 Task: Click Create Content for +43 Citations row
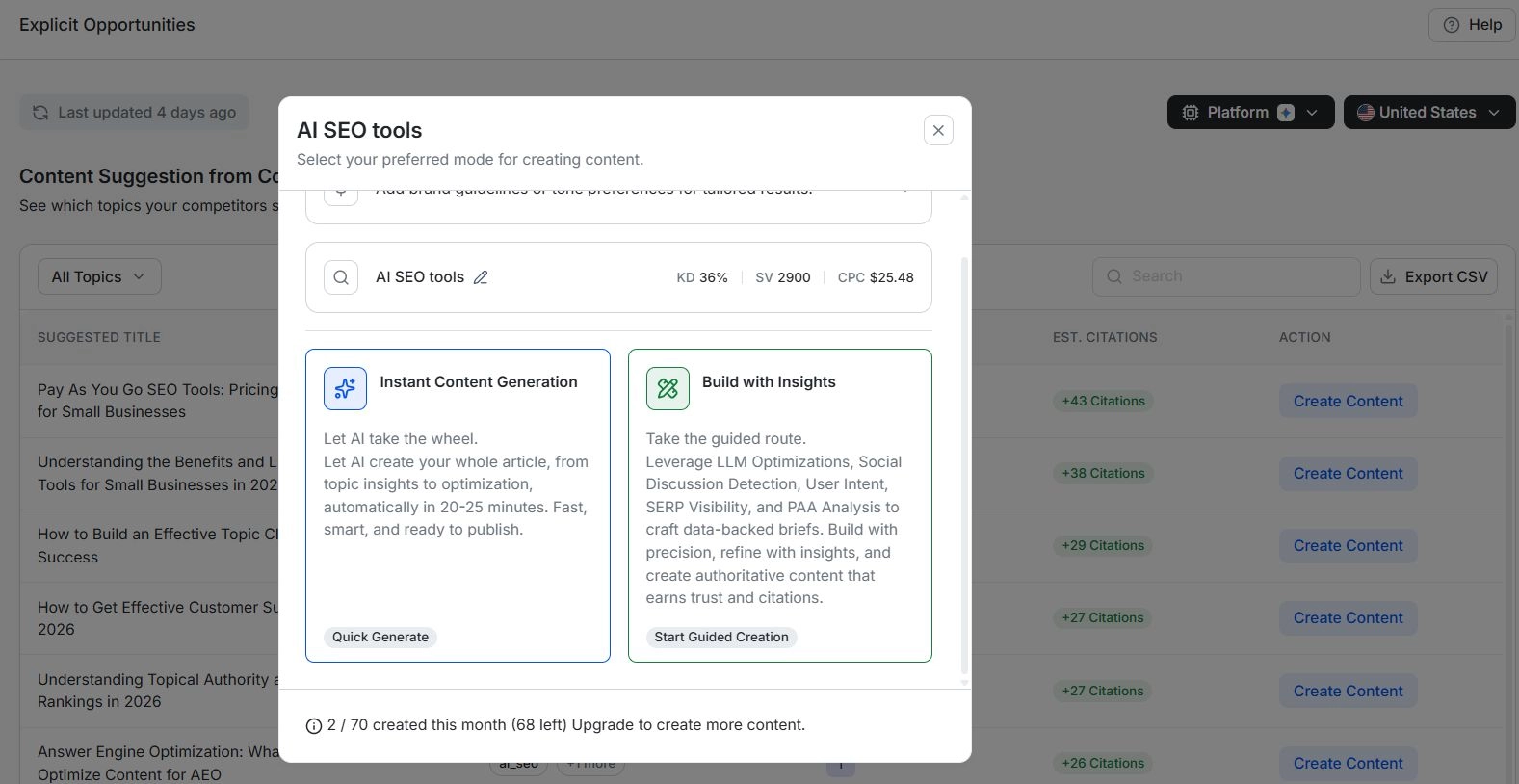point(1348,401)
